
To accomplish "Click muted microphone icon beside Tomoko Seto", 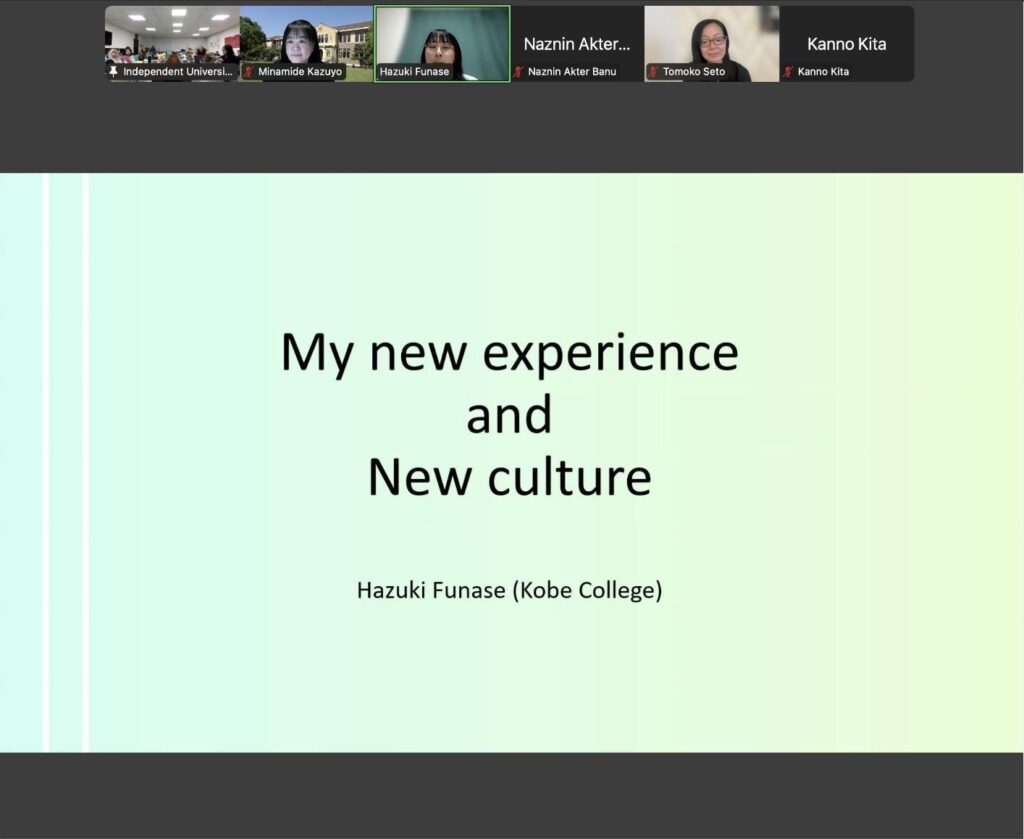I will click(x=654, y=71).
